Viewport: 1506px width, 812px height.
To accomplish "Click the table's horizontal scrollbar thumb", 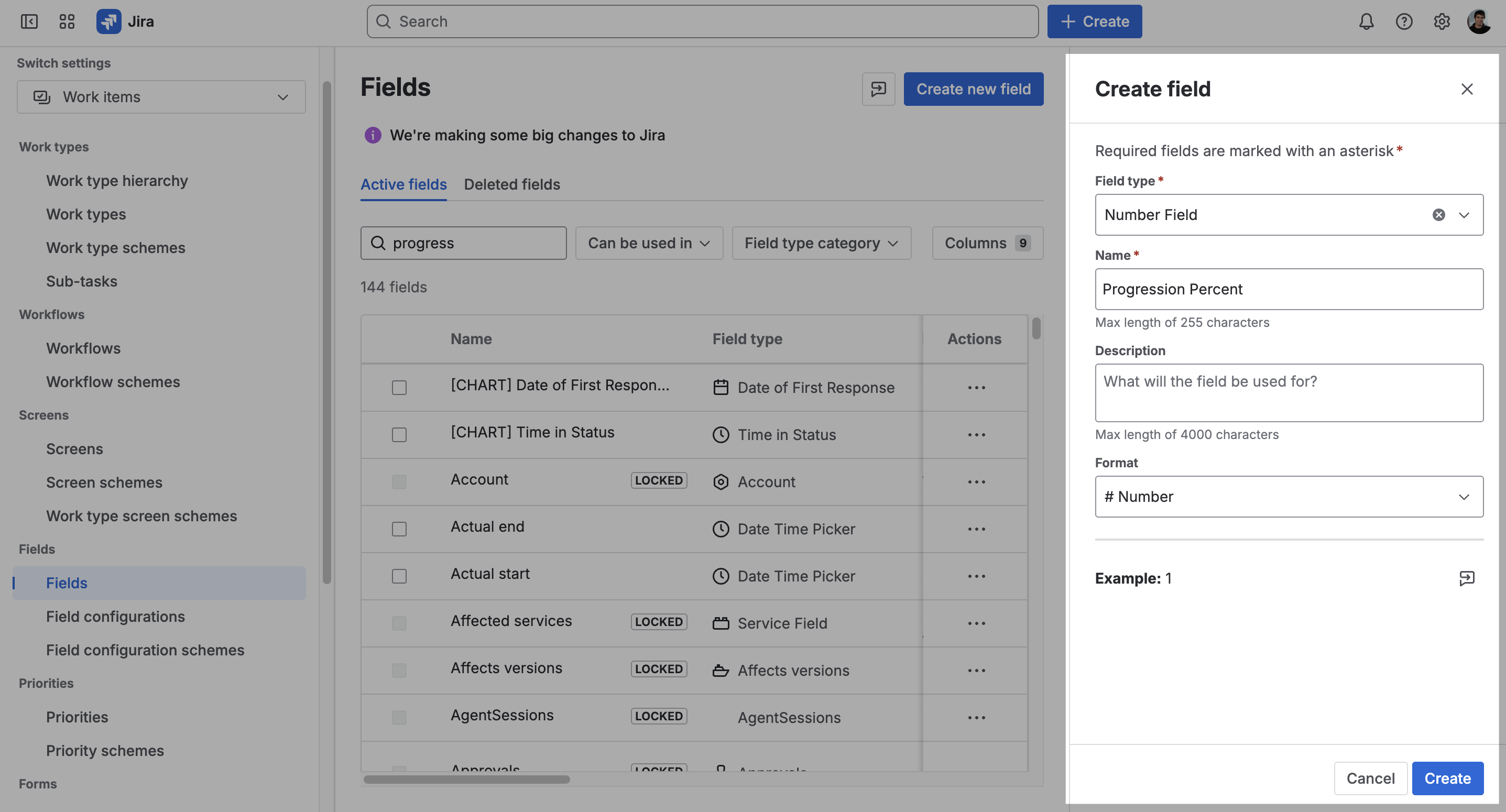I will 466,780.
